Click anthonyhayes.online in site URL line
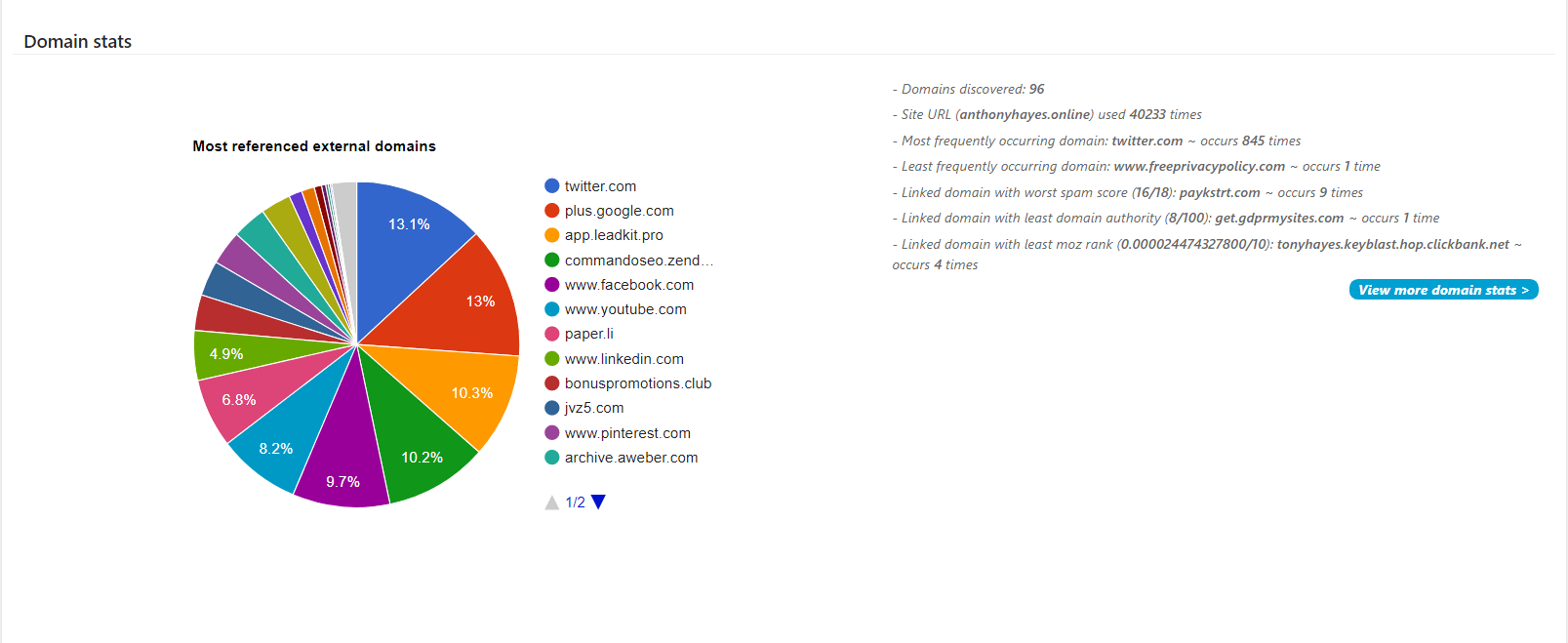 click(1025, 114)
